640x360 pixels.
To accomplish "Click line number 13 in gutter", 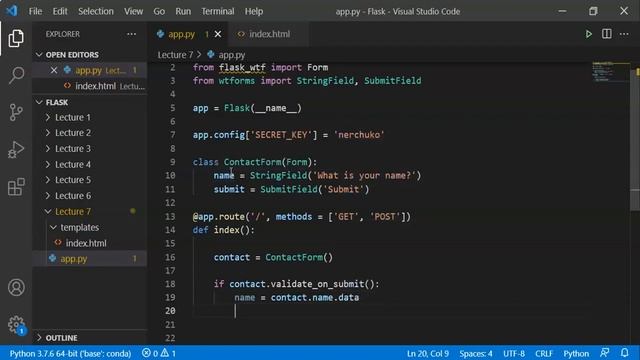I will [x=170, y=216].
